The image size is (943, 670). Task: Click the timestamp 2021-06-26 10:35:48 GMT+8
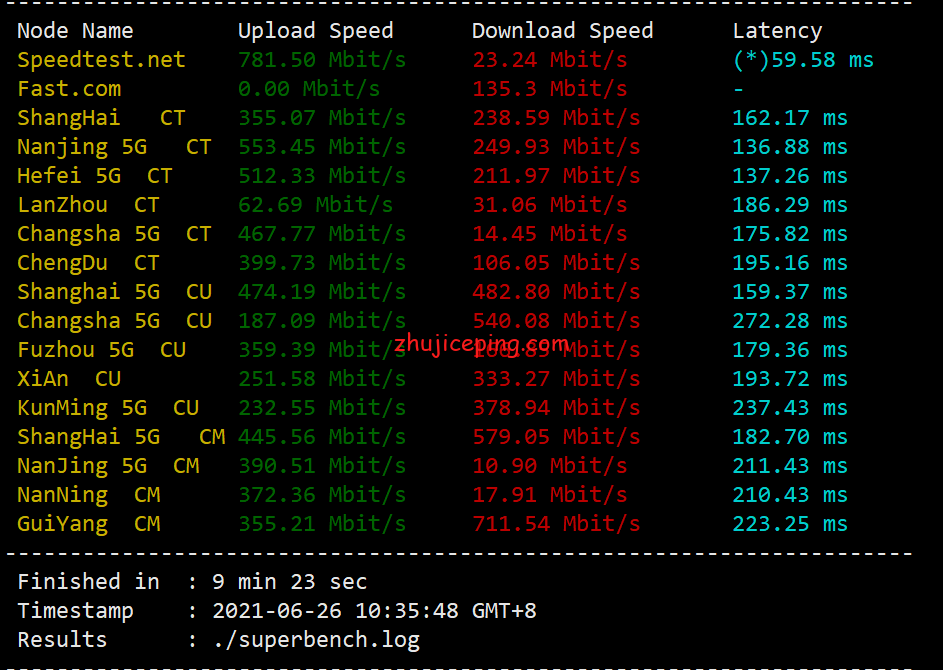tap(374, 611)
